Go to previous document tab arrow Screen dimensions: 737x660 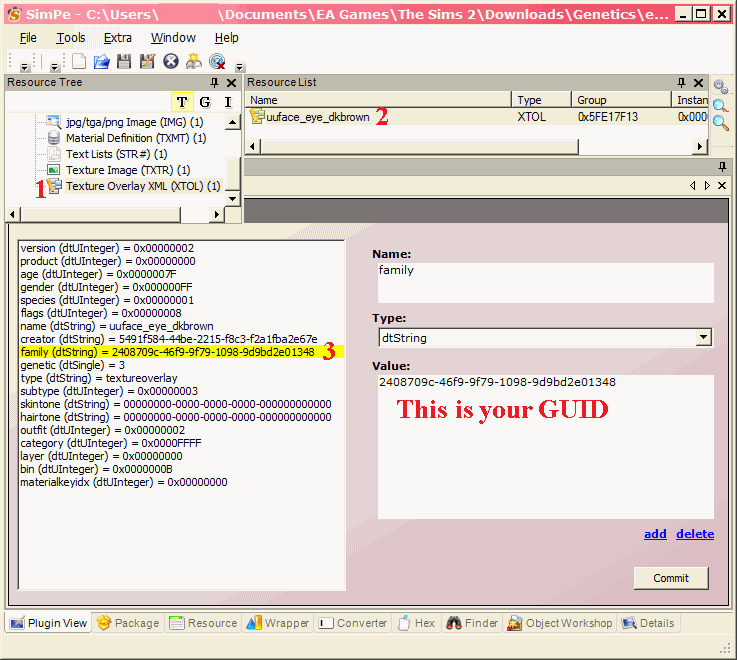coord(692,186)
